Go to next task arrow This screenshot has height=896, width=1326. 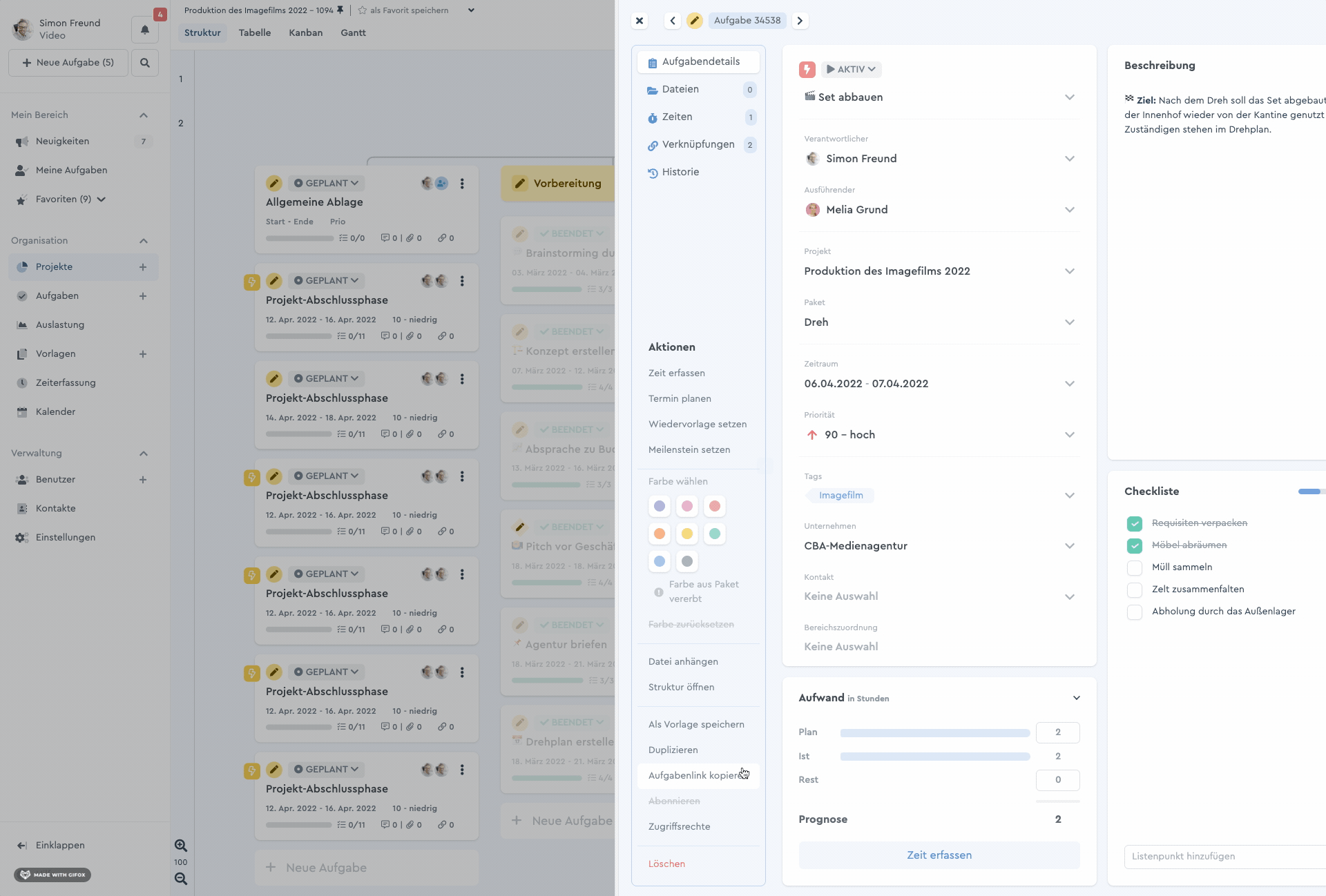[800, 21]
